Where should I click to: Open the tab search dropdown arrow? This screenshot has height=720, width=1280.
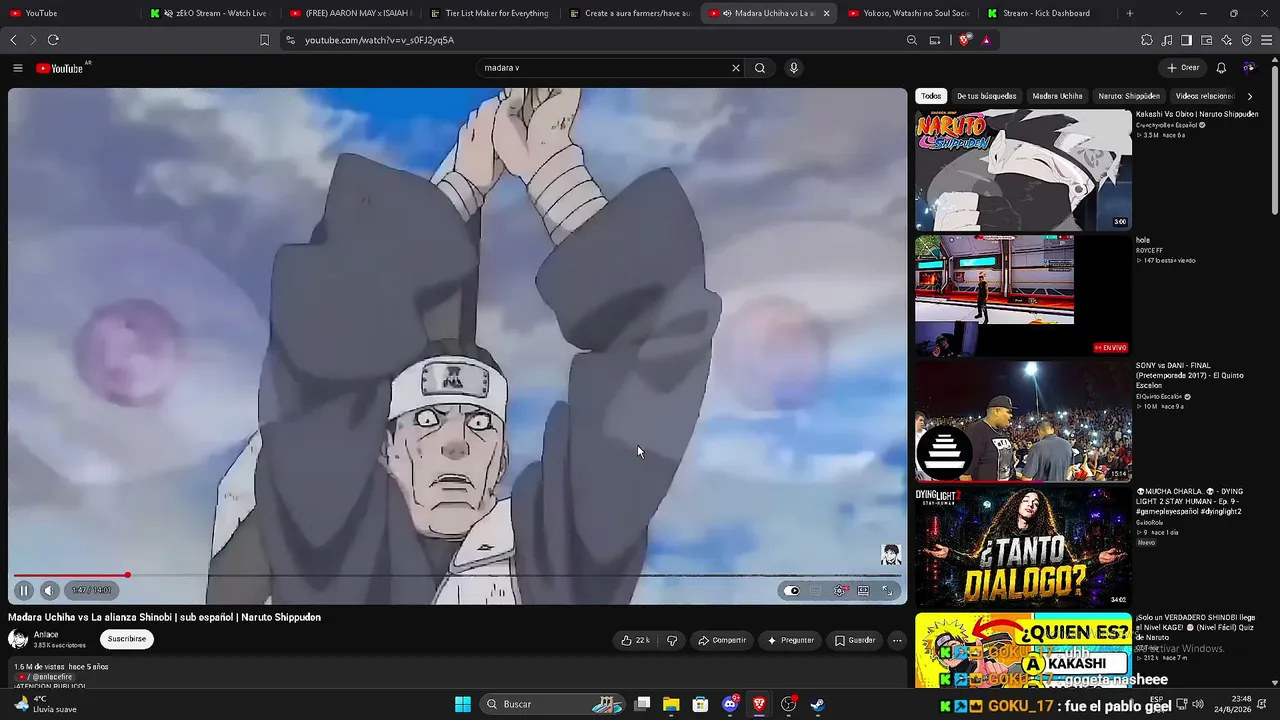click(x=1179, y=13)
